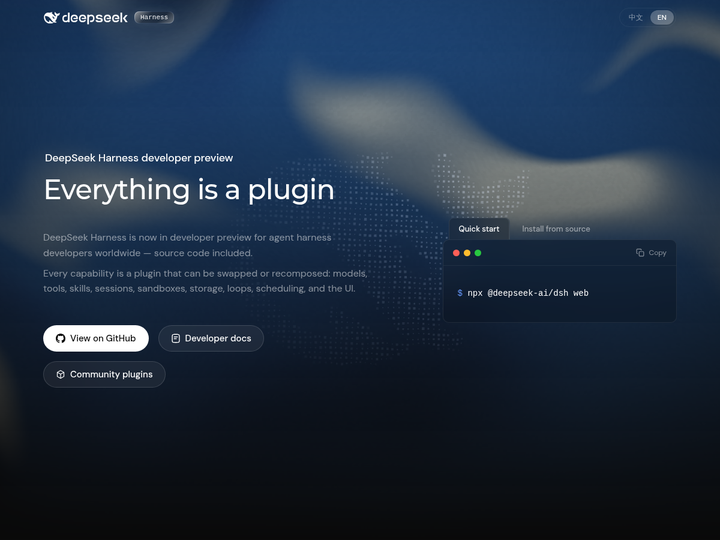
Task: Click the DeepSeek whale logo
Action: click(51, 17)
